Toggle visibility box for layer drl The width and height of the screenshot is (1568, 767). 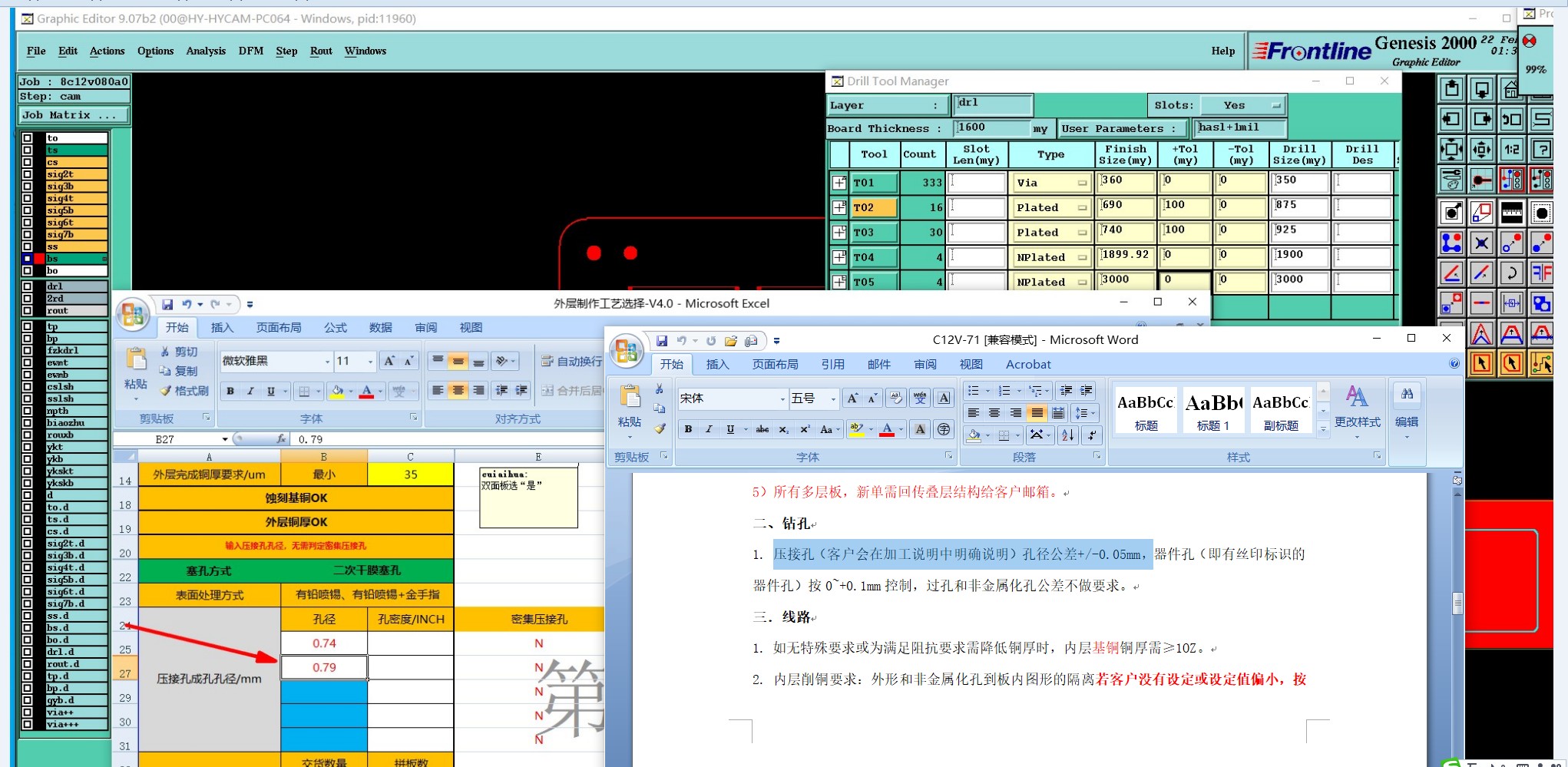click(28, 286)
